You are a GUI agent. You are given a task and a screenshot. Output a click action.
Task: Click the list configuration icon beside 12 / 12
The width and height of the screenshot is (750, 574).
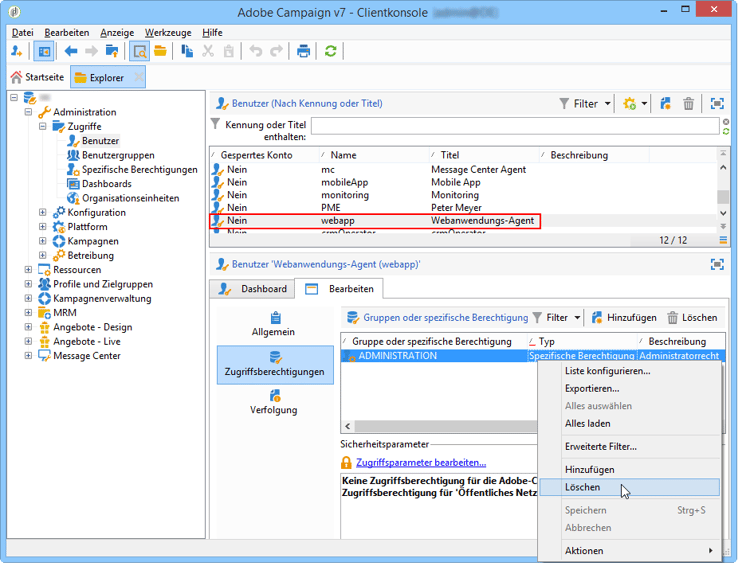pyautogui.click(x=723, y=240)
